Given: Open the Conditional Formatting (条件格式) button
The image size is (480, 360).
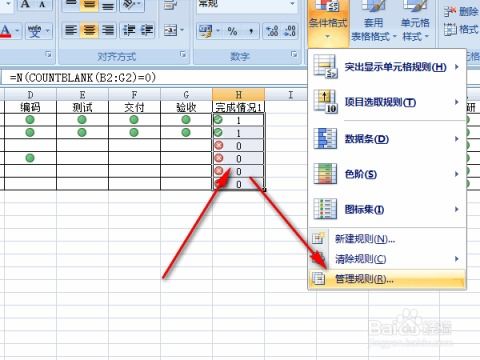Looking at the screenshot, I should (x=328, y=22).
